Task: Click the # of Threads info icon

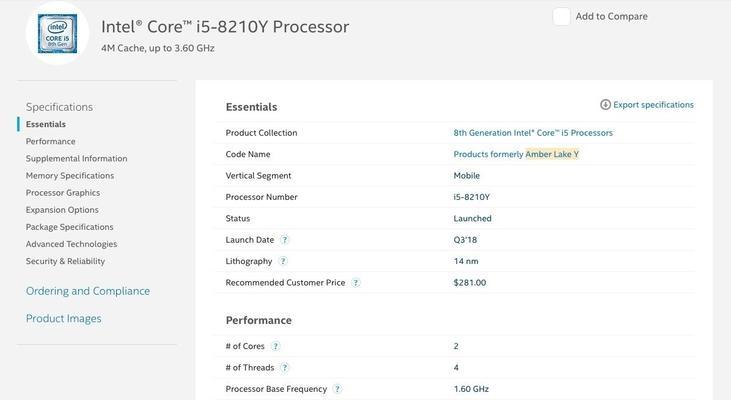Action: [285, 368]
